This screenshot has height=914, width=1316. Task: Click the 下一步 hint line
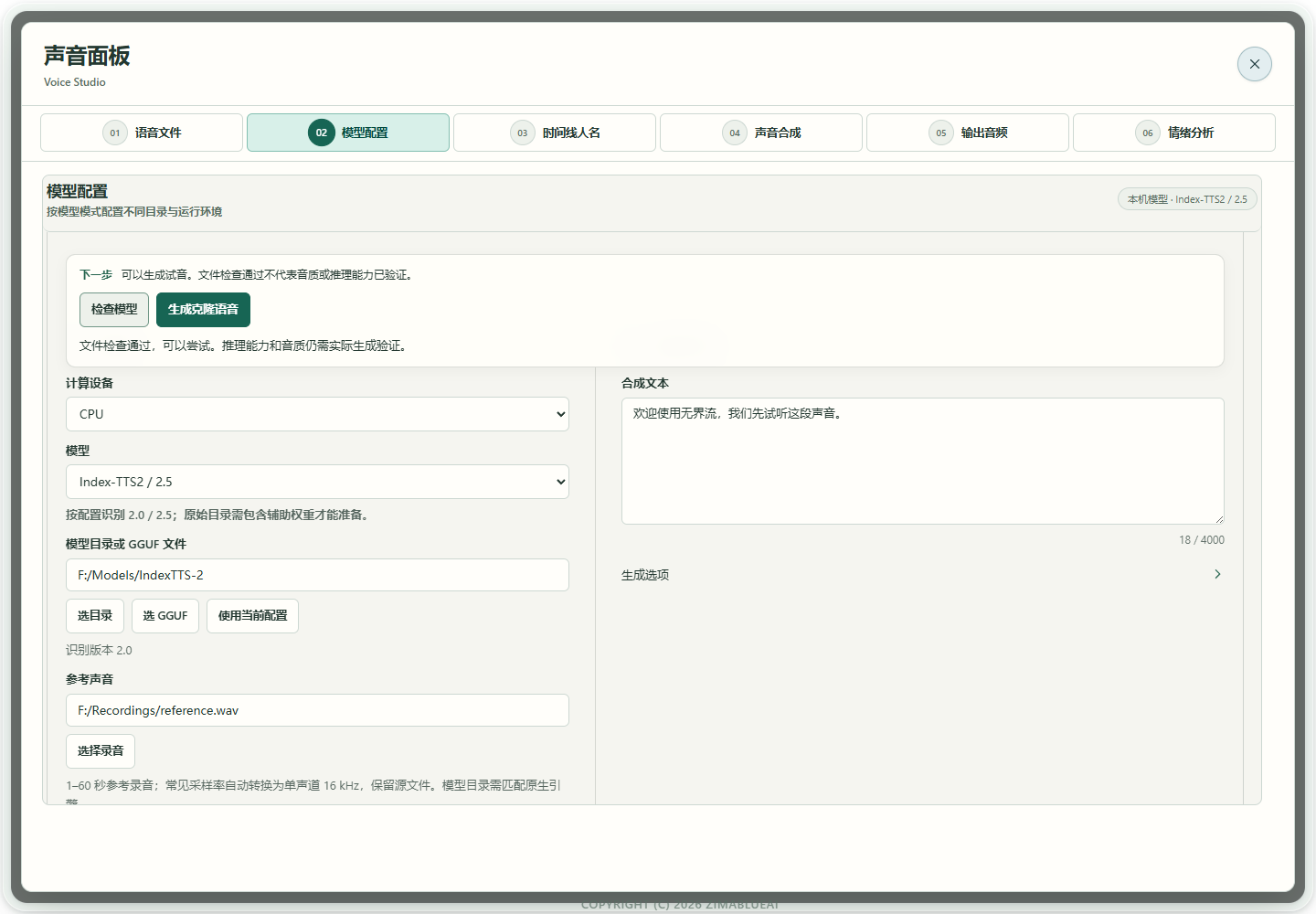click(x=248, y=275)
